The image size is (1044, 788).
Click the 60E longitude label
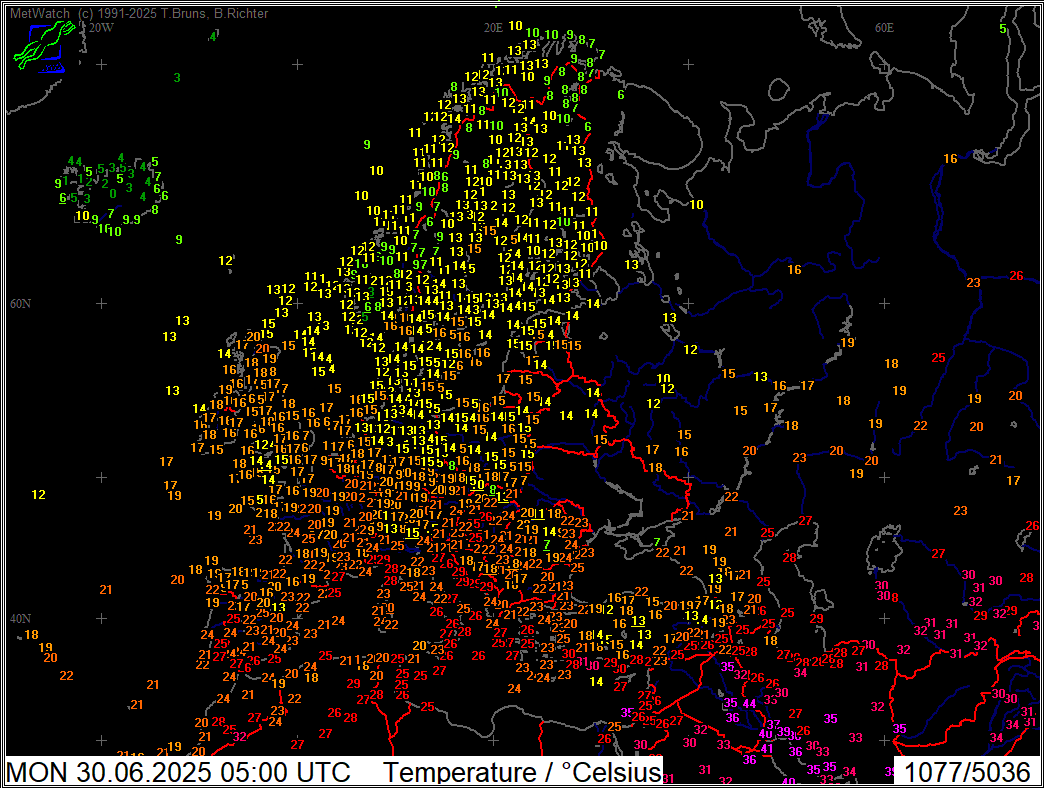[884, 28]
